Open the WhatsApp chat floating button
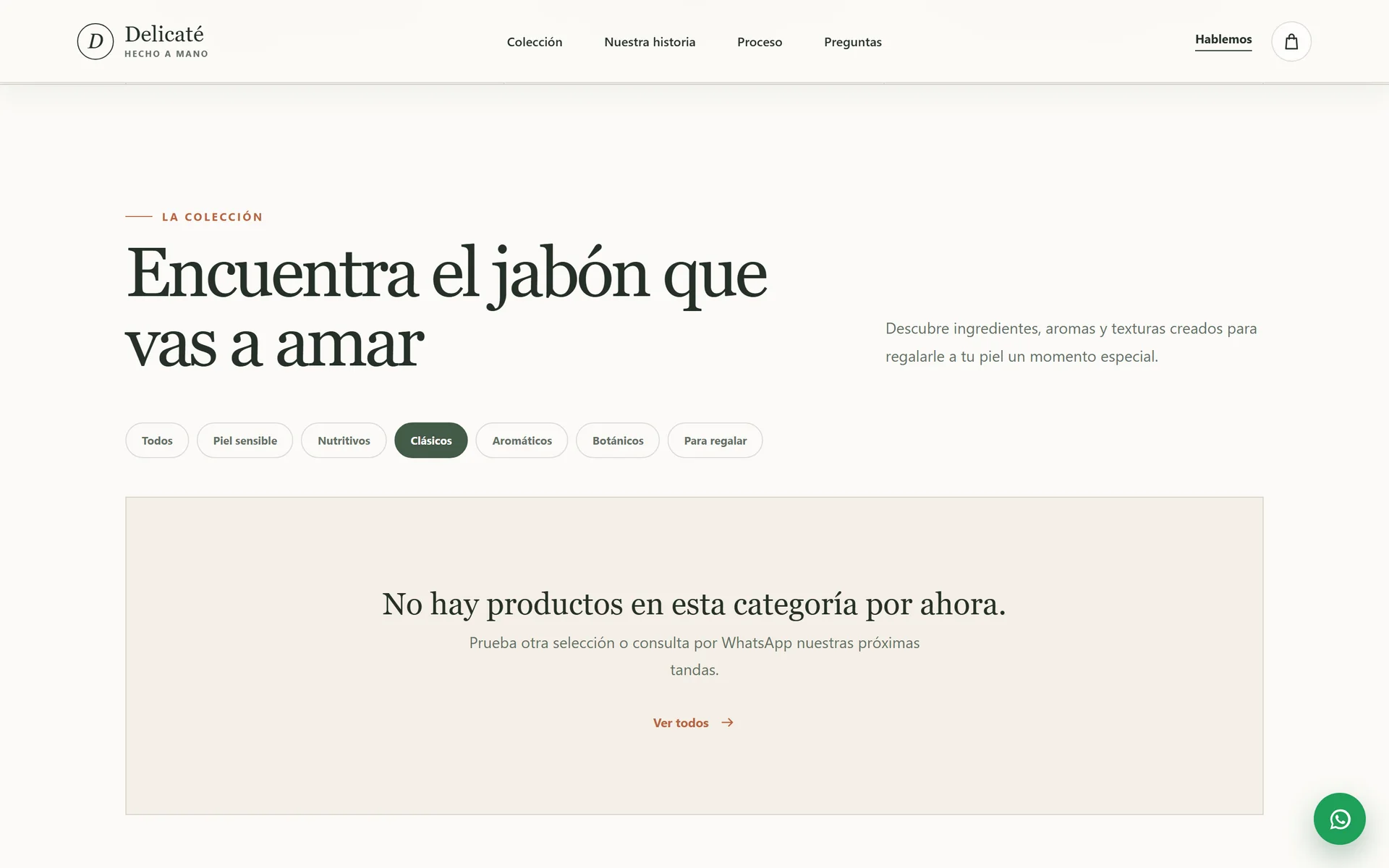Screen dimensions: 1389x868 1340,819
